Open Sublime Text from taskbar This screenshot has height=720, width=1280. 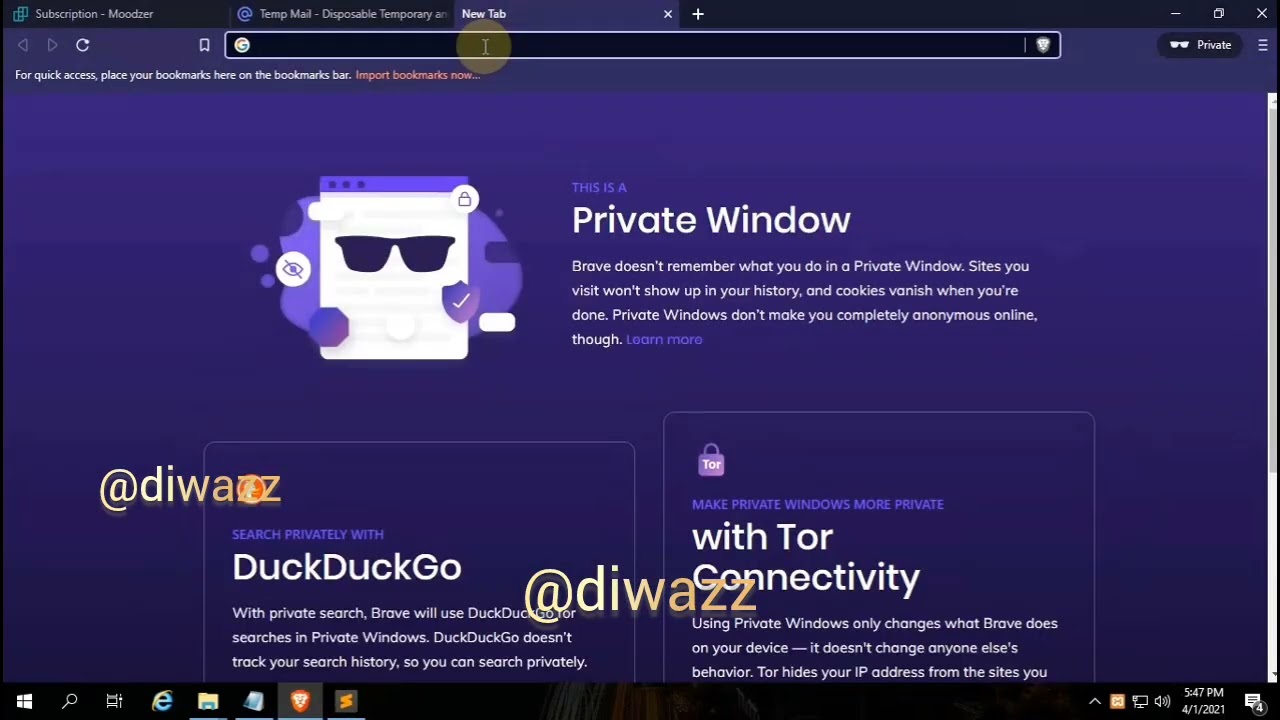(346, 701)
